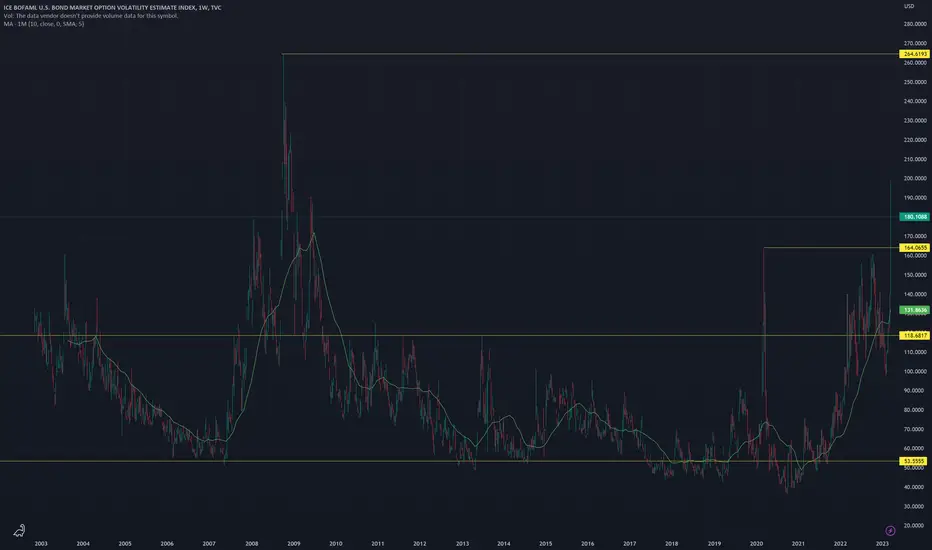Click the 40.0000 price scale value
This screenshot has width=932, height=550.
[x=915, y=487]
